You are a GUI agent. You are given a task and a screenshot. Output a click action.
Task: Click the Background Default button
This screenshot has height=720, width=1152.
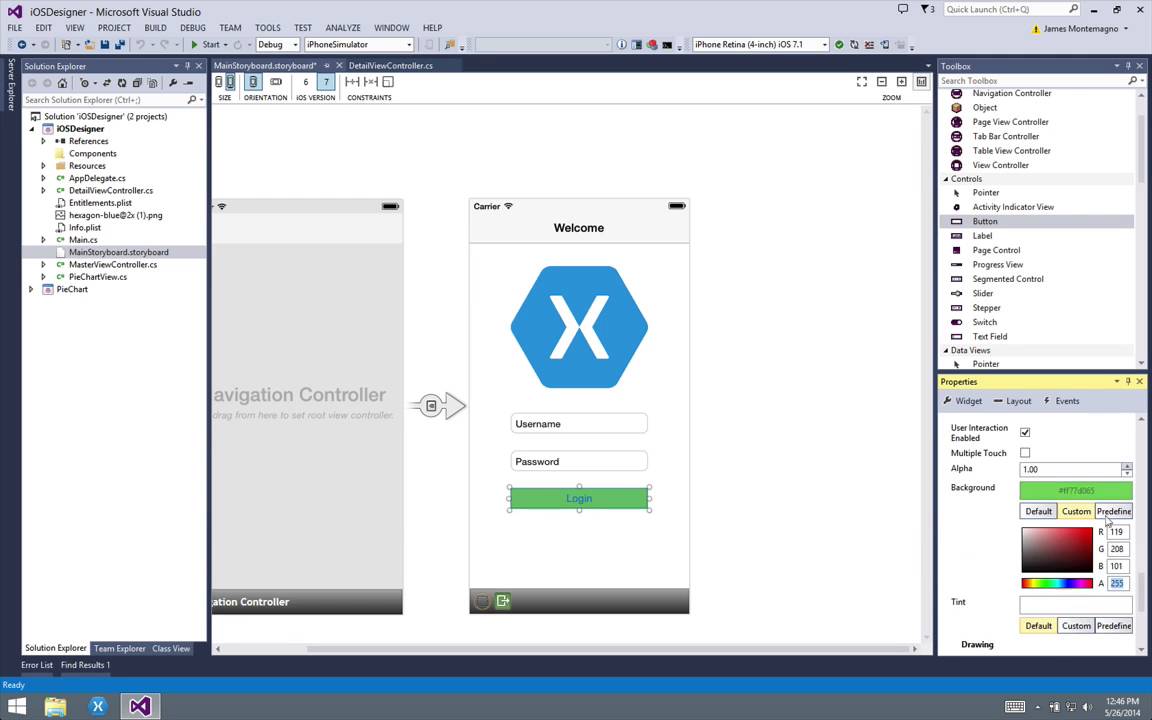pos(1038,511)
